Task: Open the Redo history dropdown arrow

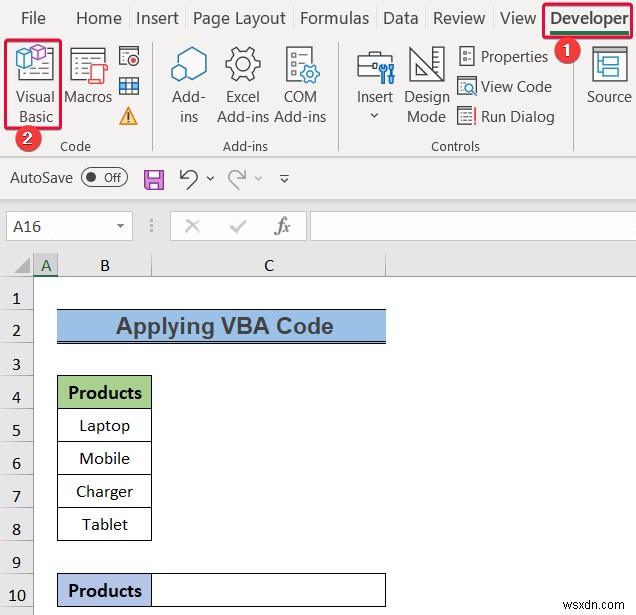Action: [258, 178]
